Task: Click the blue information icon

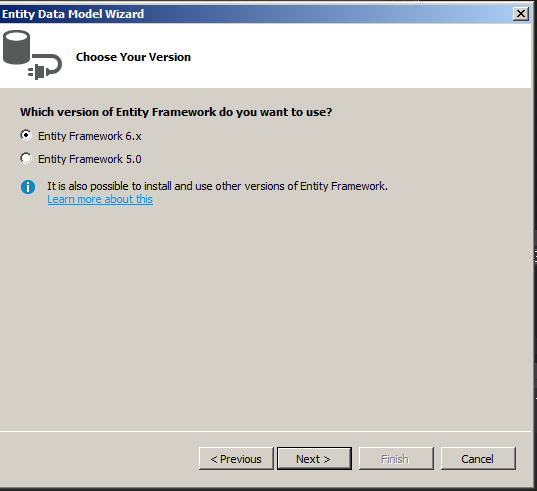Action: pos(28,187)
